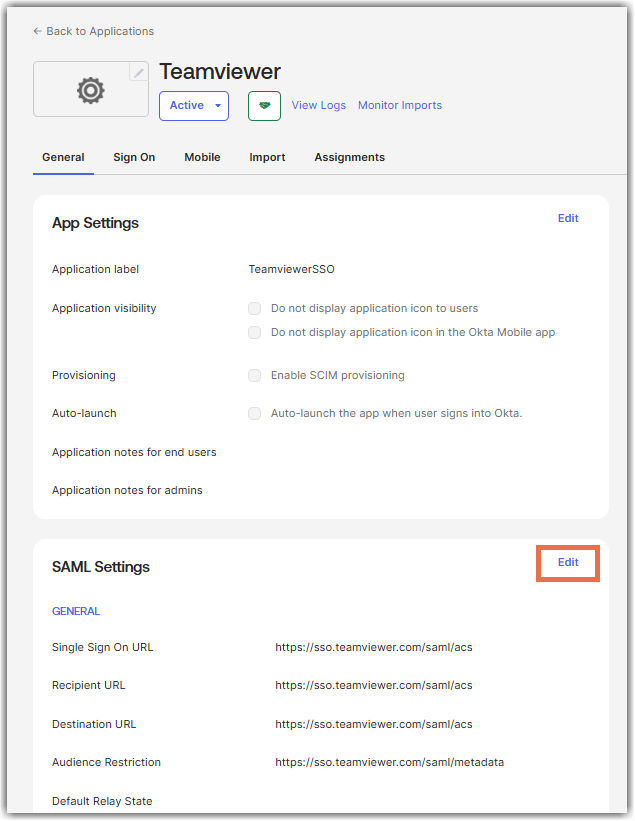The width and height of the screenshot is (635, 821).
Task: Open the View Logs link
Action: click(319, 106)
